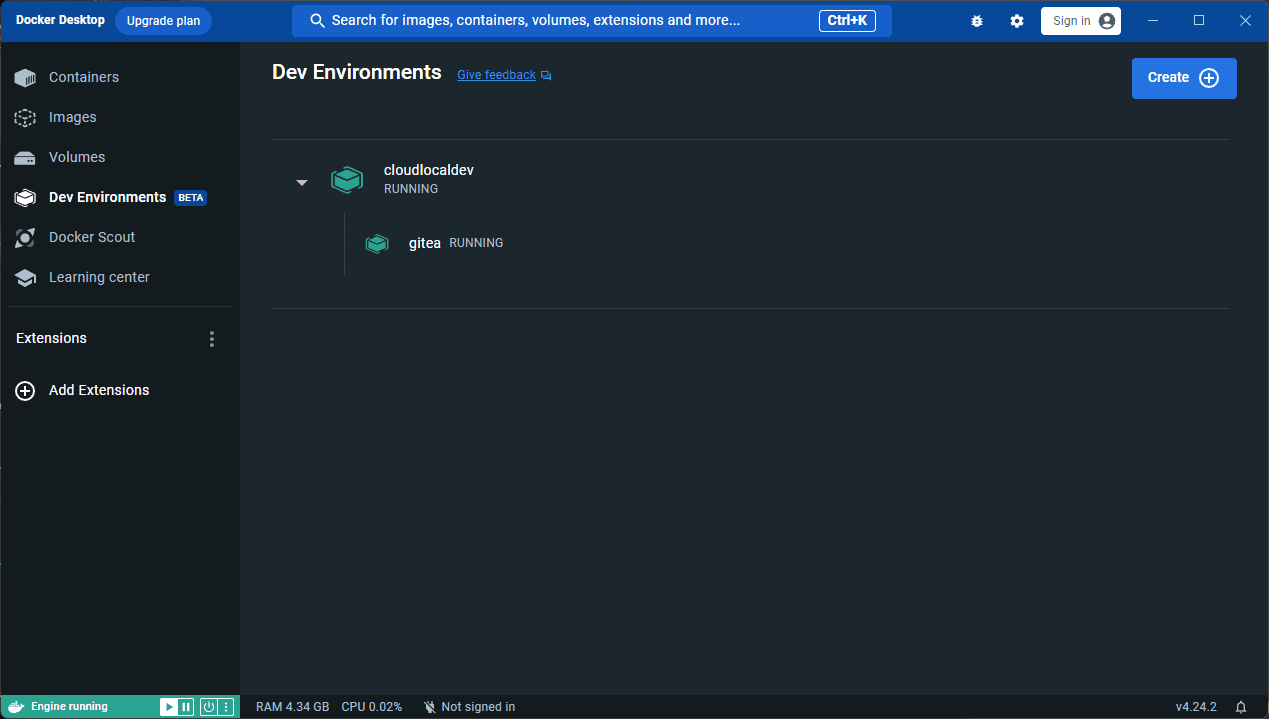Click the plus circle icon on Create button
The width and height of the screenshot is (1269, 719).
(x=1209, y=78)
